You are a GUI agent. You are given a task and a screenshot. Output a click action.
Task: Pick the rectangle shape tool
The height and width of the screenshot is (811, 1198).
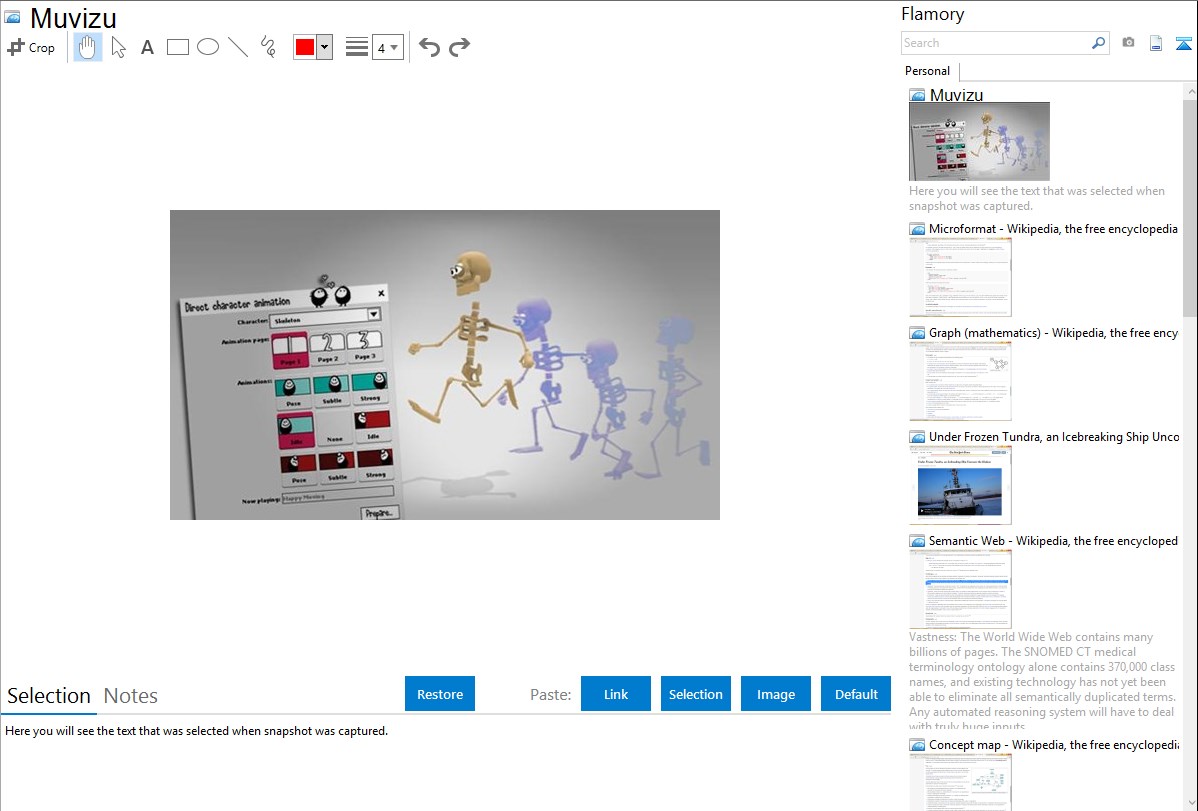pos(178,47)
